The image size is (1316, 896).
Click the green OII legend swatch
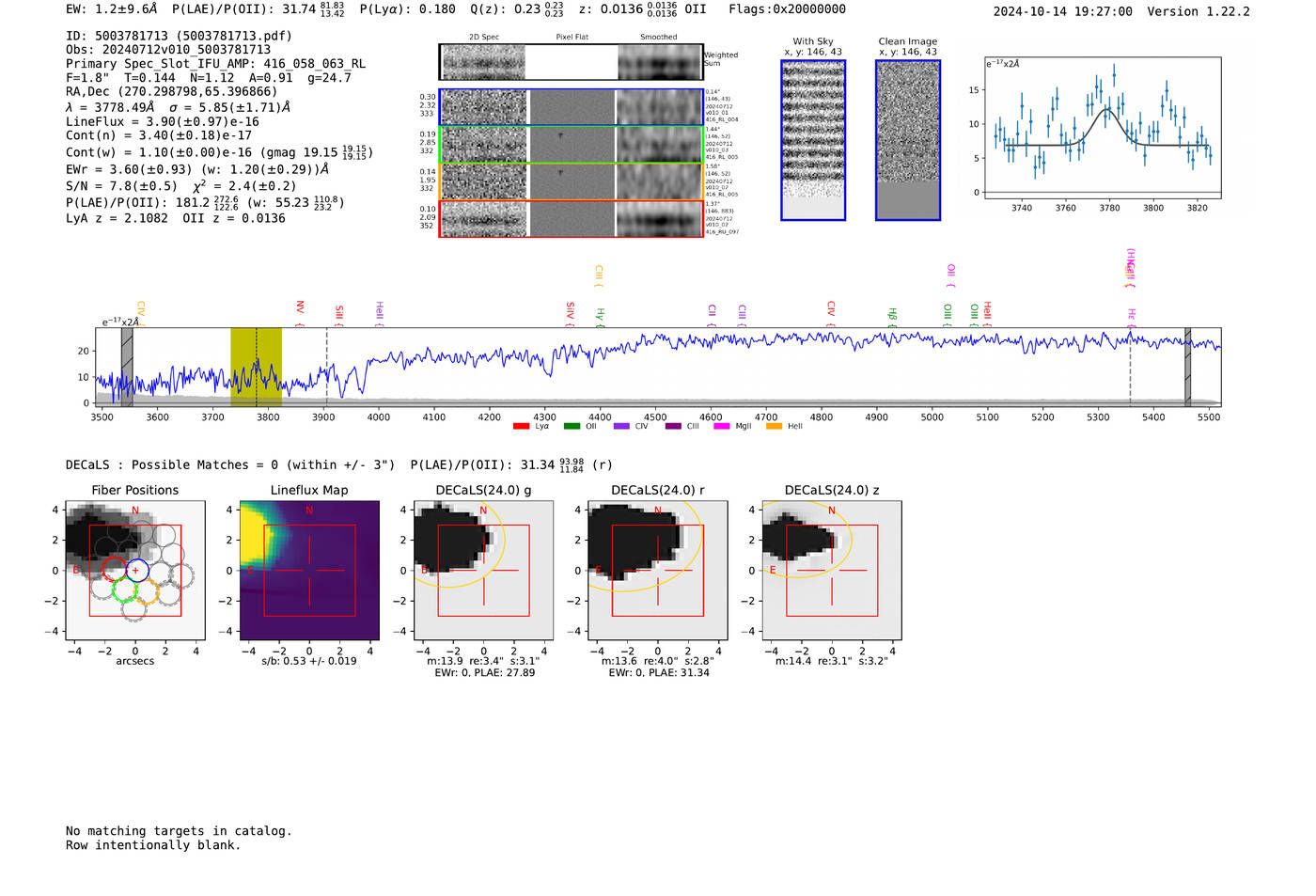coord(572,427)
